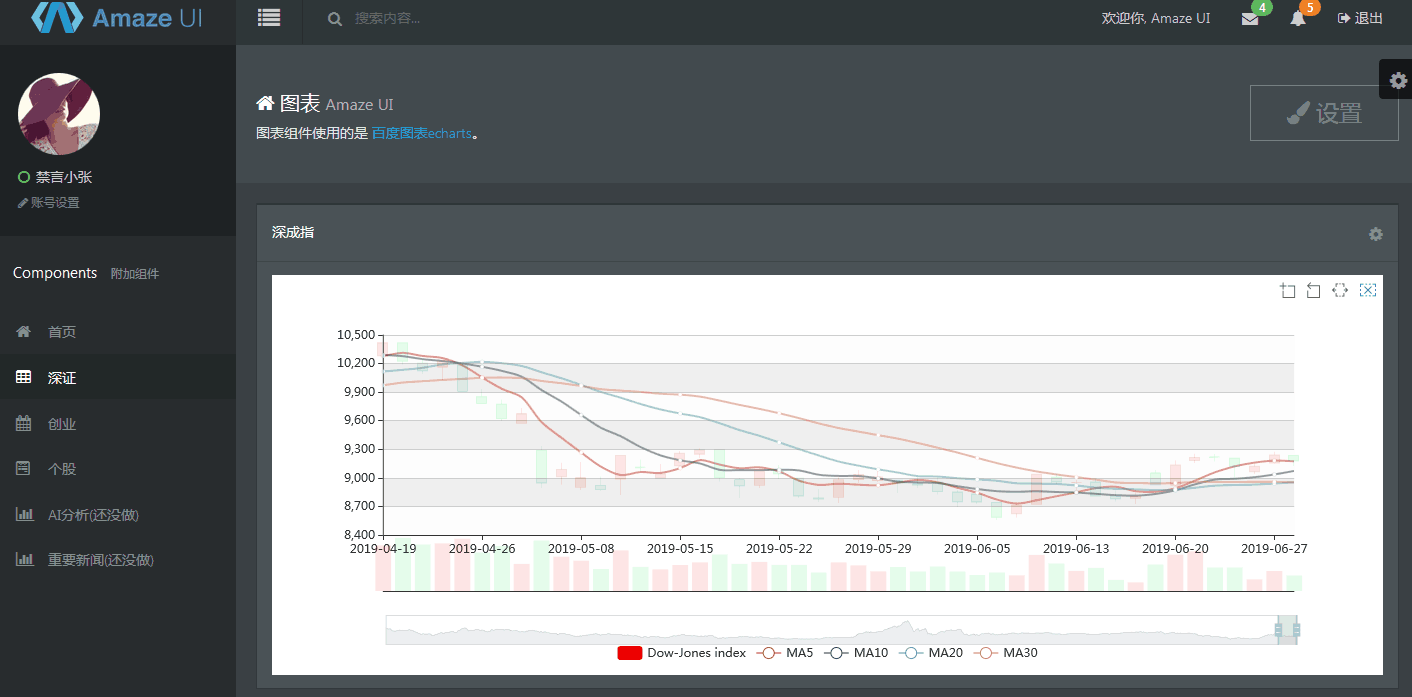Screen dimensions: 1412x697
Task: Click the user avatar photo
Action: point(59,114)
